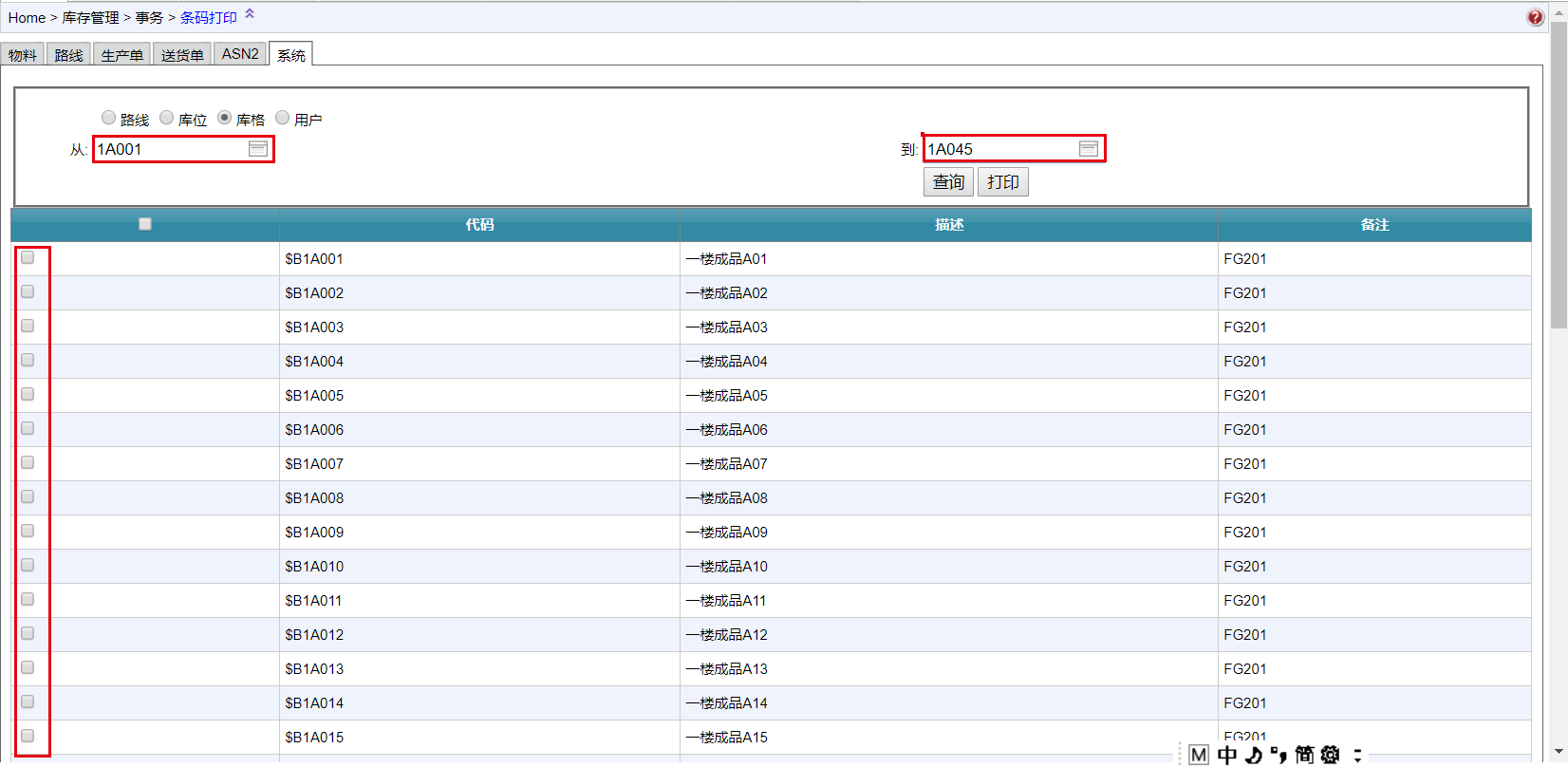Click the 查询 button
This screenshot has width=1568, height=767.
[x=948, y=182]
